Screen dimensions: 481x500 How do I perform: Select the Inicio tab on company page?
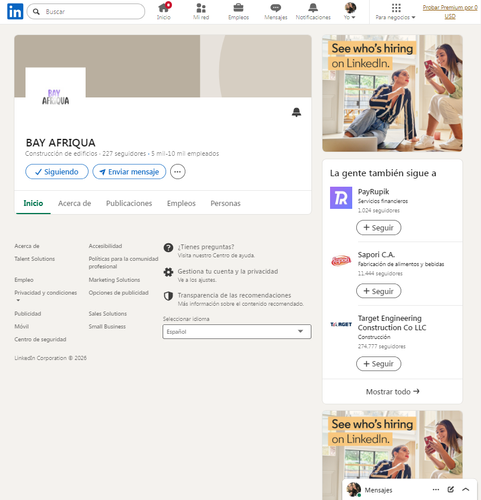coord(33,203)
